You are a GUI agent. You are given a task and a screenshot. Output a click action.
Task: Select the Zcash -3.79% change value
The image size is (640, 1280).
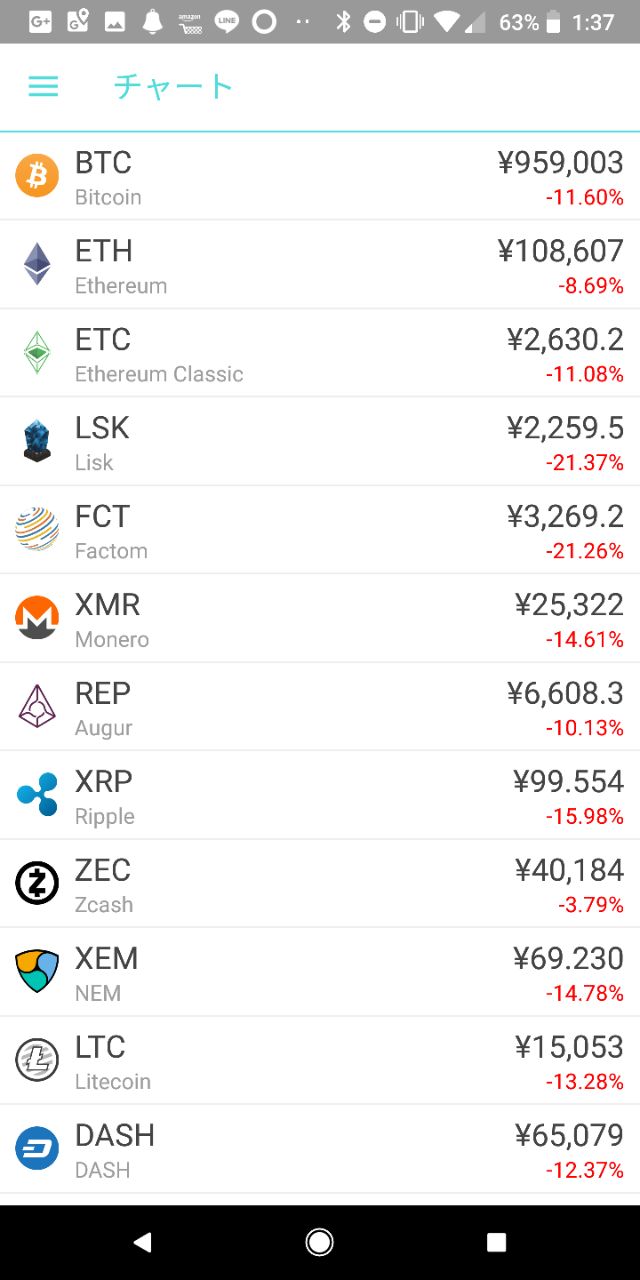click(x=590, y=905)
